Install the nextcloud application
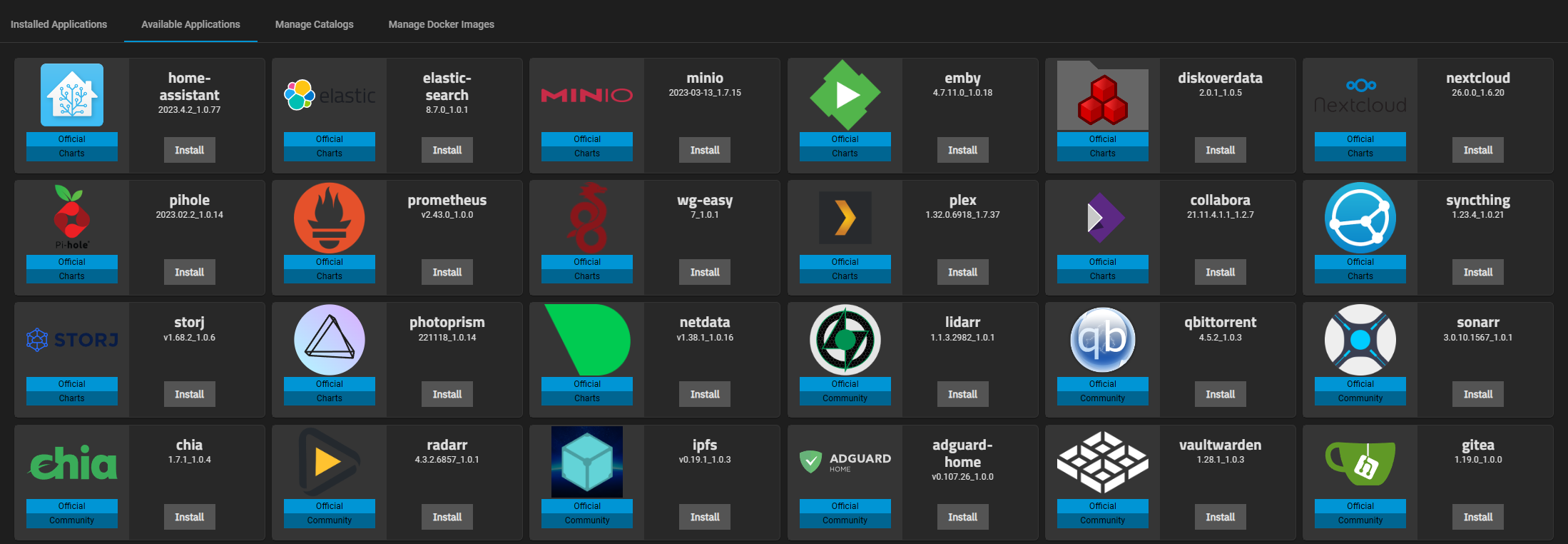Image resolution: width=1568 pixels, height=544 pixels. tap(1477, 150)
